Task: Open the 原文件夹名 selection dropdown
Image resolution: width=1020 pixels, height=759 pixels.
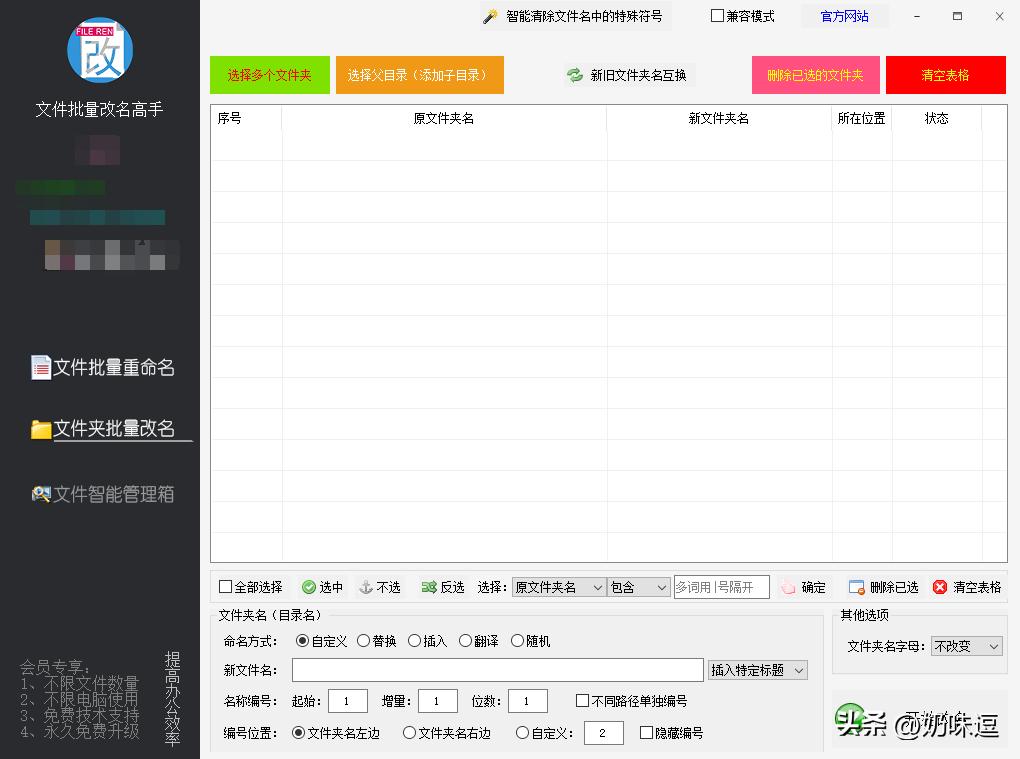Action: [x=557, y=587]
